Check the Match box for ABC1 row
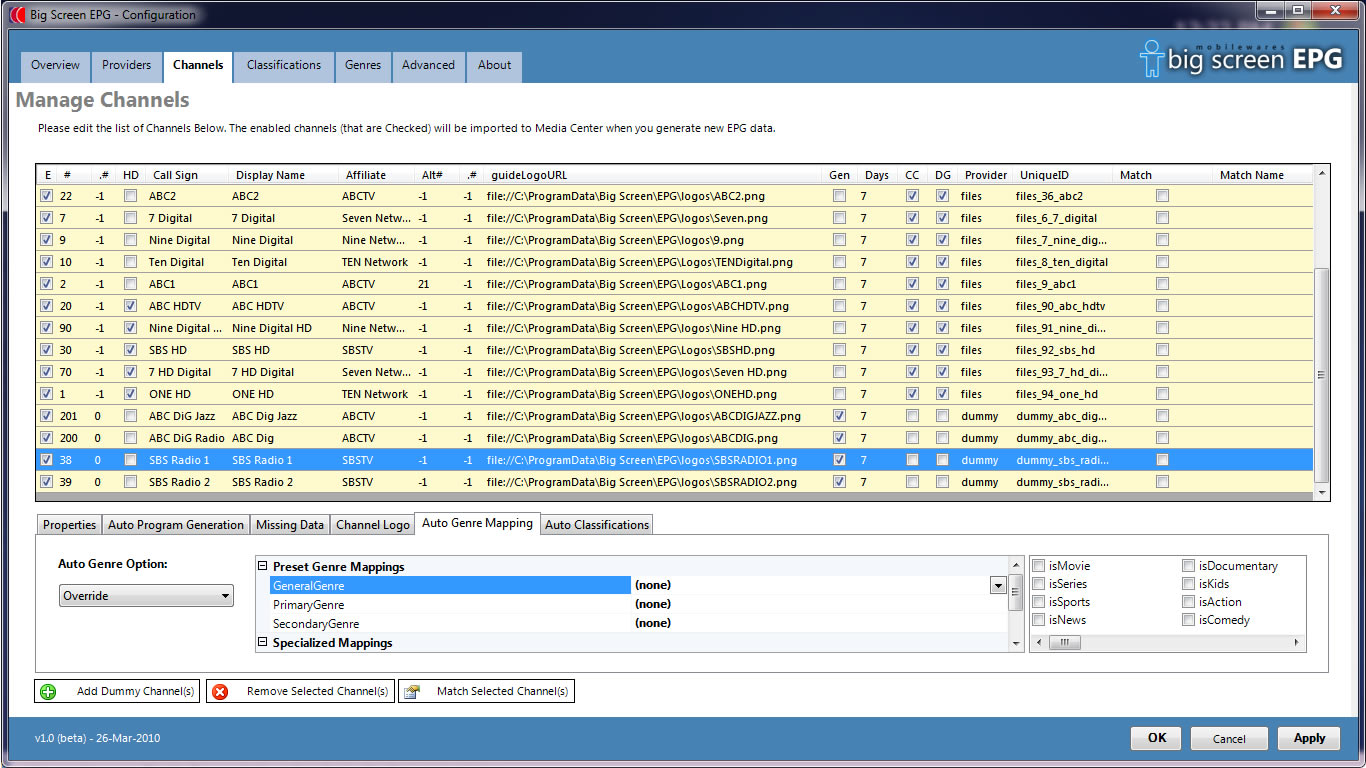Screen dimensions: 1366x768 pos(1162,284)
